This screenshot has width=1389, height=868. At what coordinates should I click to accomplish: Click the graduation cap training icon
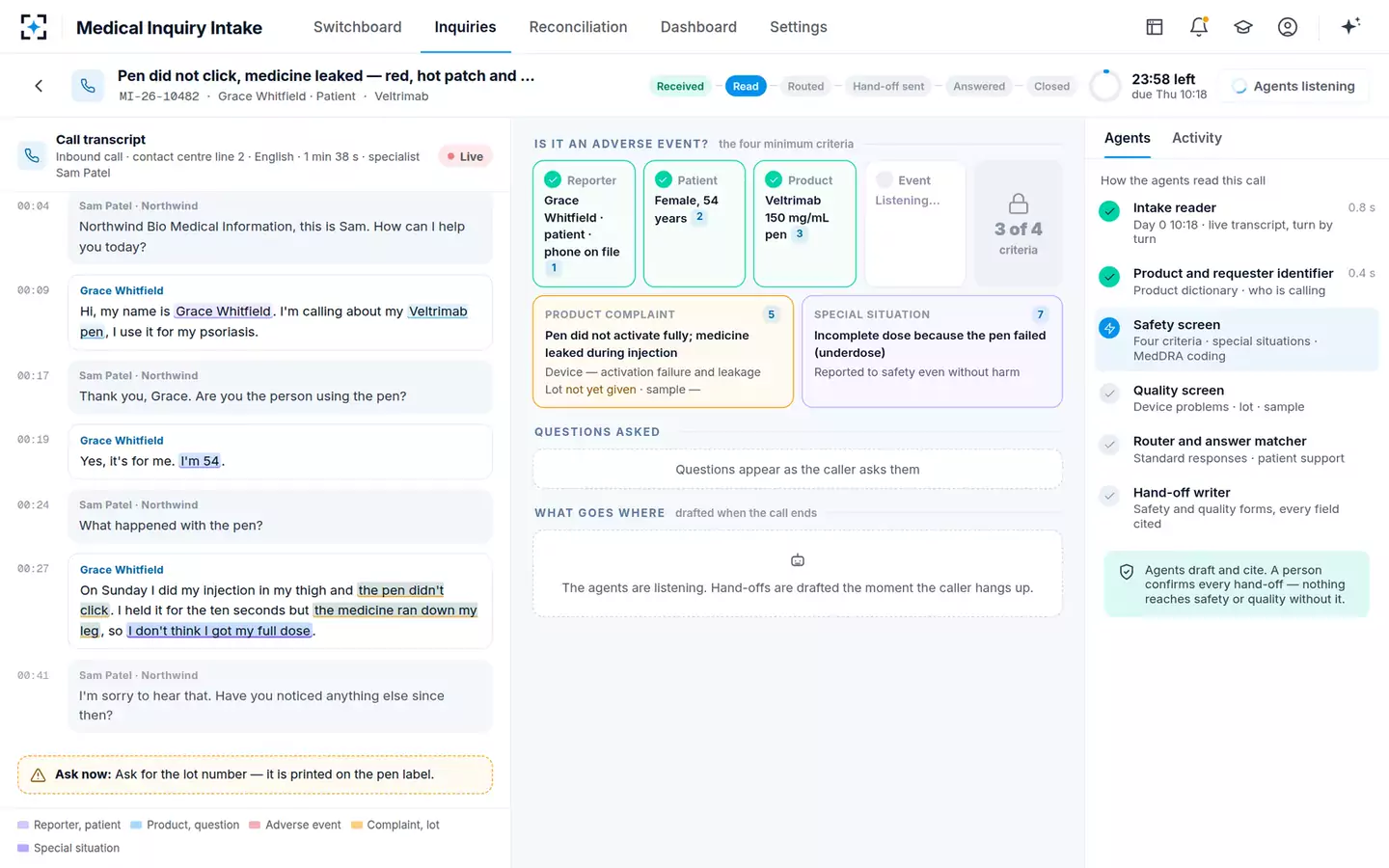coord(1243,27)
